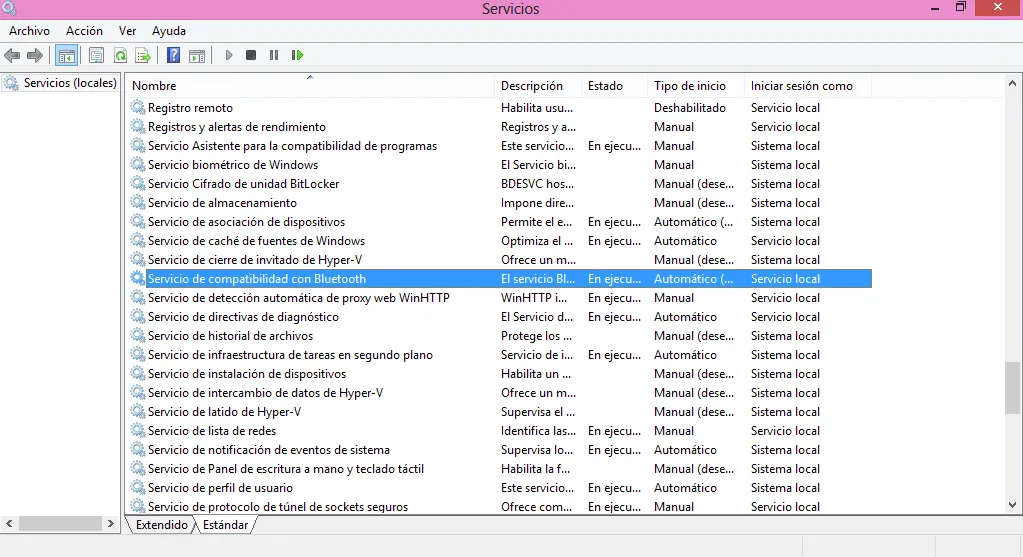The image size is (1023, 557).
Task: Select Registros y alertas de rendimiento
Action: click(237, 127)
